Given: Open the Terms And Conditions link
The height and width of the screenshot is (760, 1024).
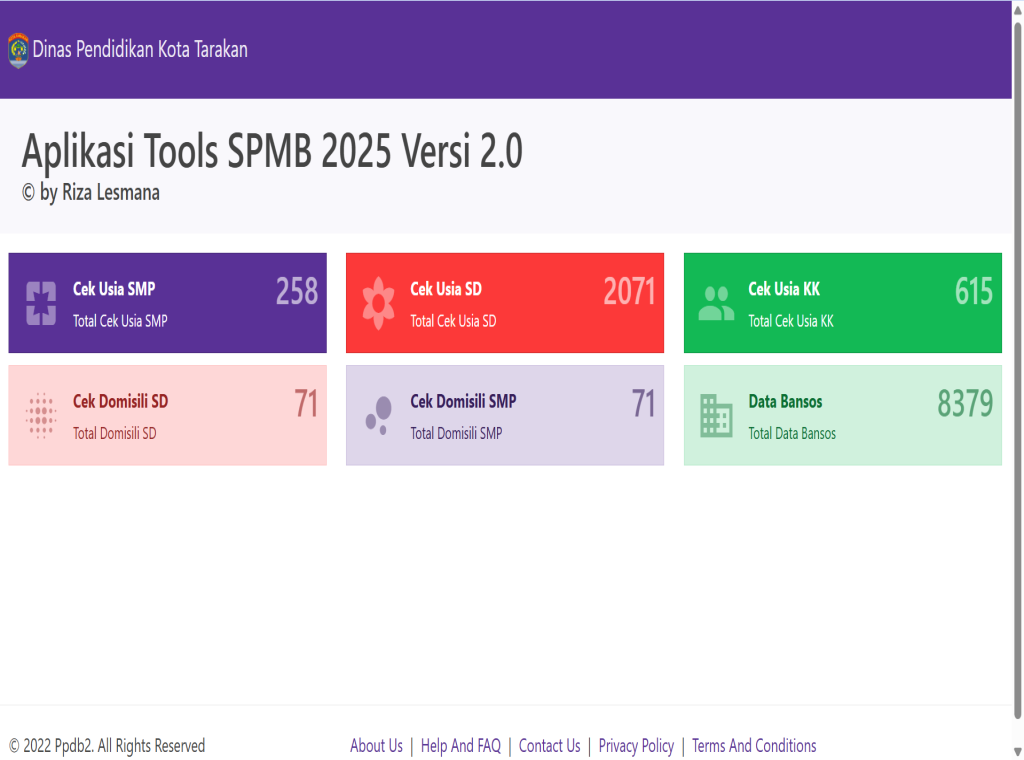Looking at the screenshot, I should tap(754, 746).
